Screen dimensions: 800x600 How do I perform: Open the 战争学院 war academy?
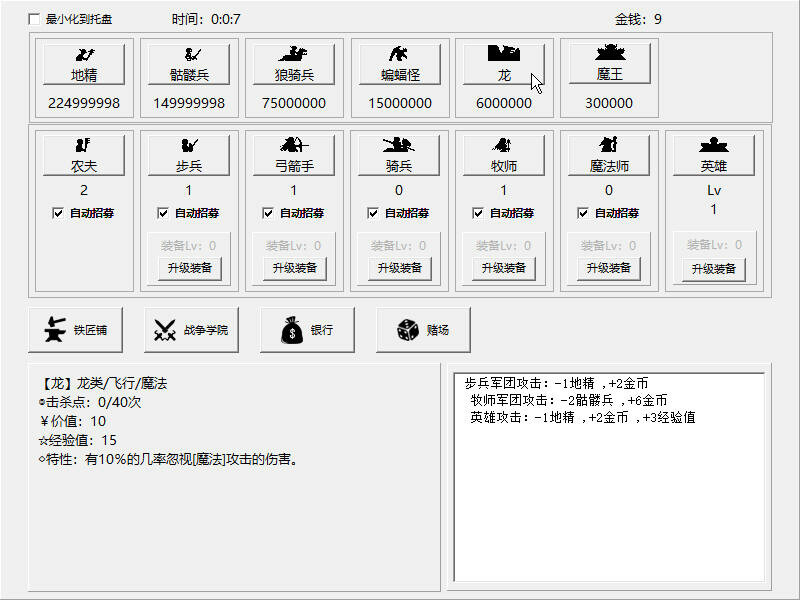point(190,330)
